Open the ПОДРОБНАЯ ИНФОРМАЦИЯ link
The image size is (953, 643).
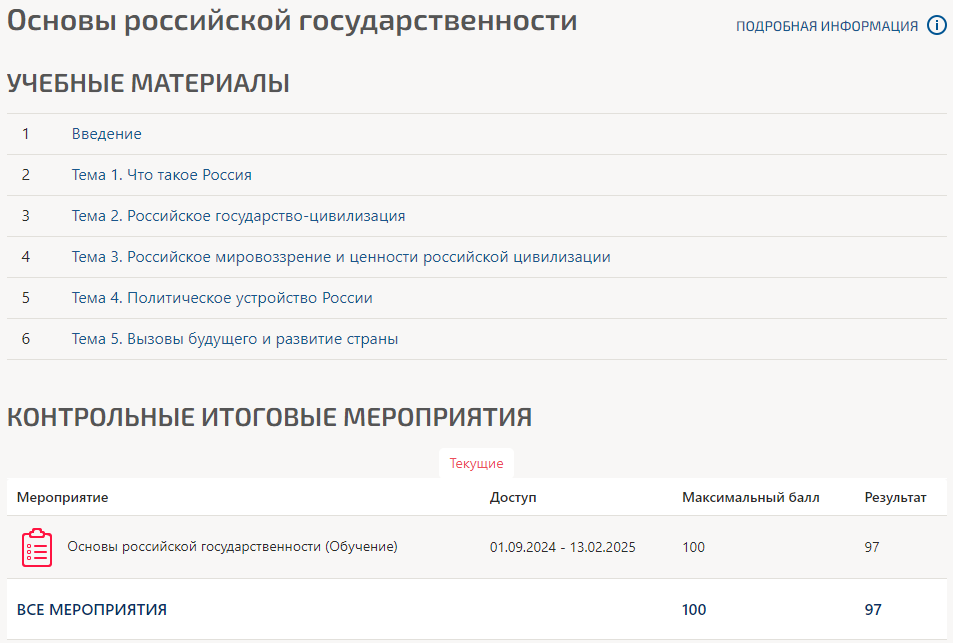[826, 27]
